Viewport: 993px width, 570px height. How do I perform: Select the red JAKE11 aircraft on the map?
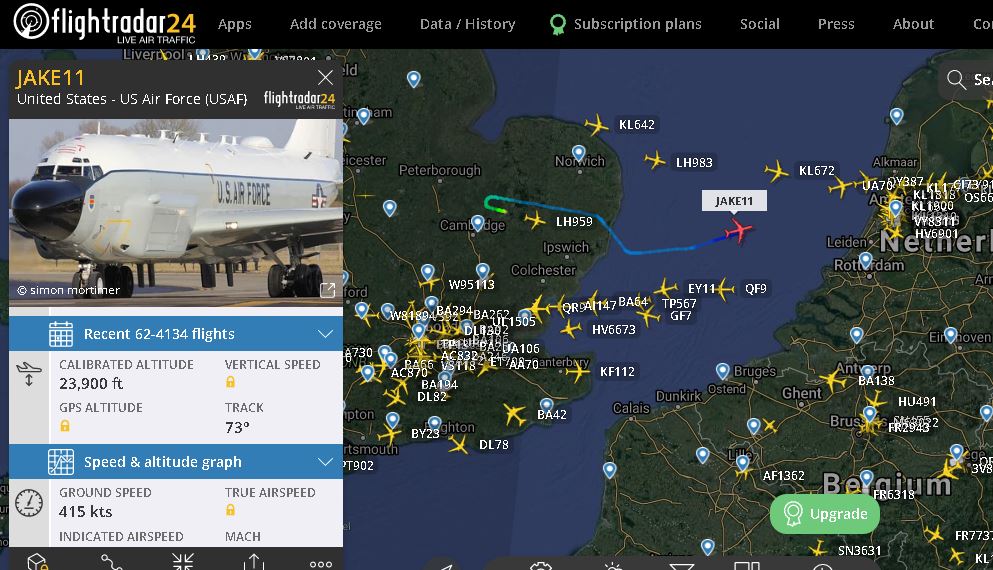[738, 231]
